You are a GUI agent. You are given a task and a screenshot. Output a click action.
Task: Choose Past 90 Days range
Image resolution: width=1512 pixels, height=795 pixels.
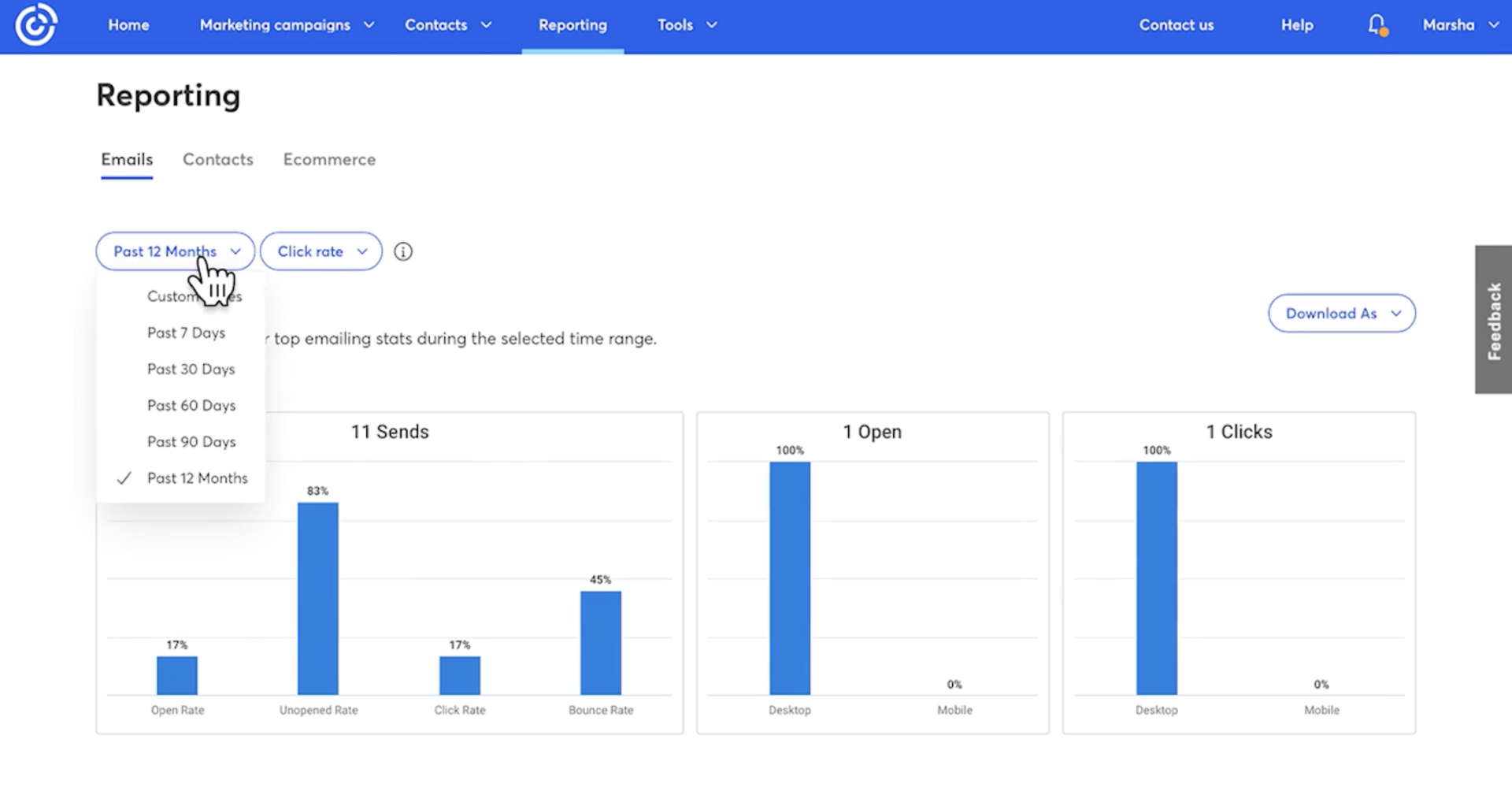(x=191, y=441)
